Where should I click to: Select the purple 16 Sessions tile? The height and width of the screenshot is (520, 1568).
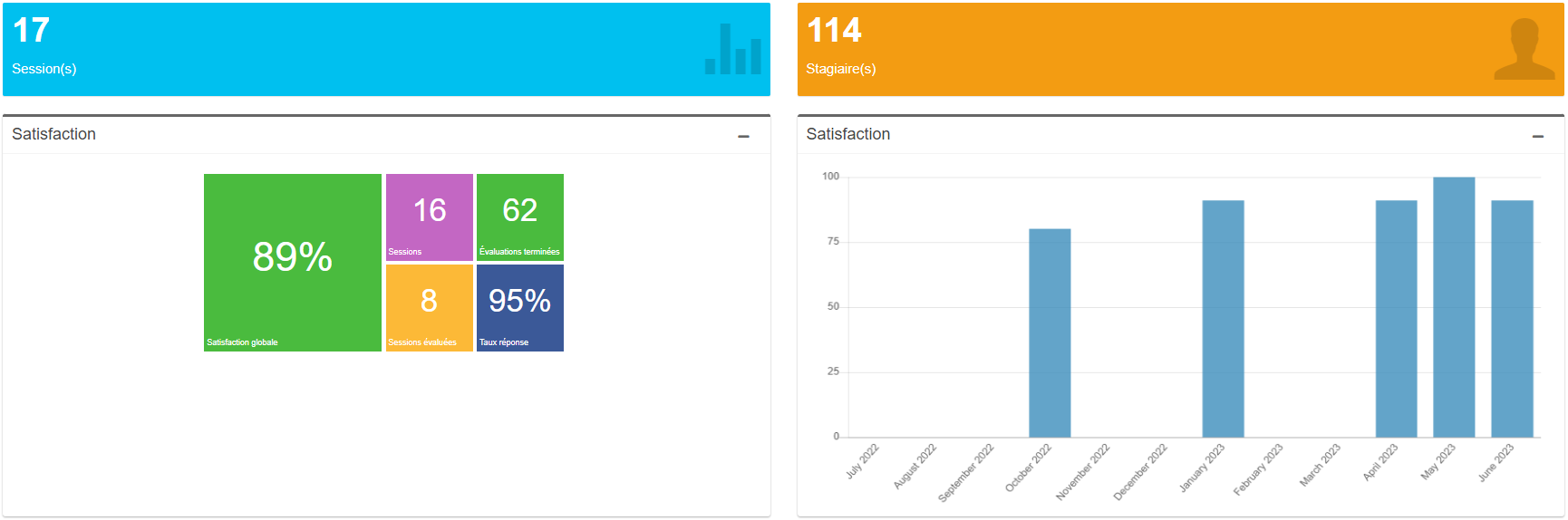pos(429,217)
